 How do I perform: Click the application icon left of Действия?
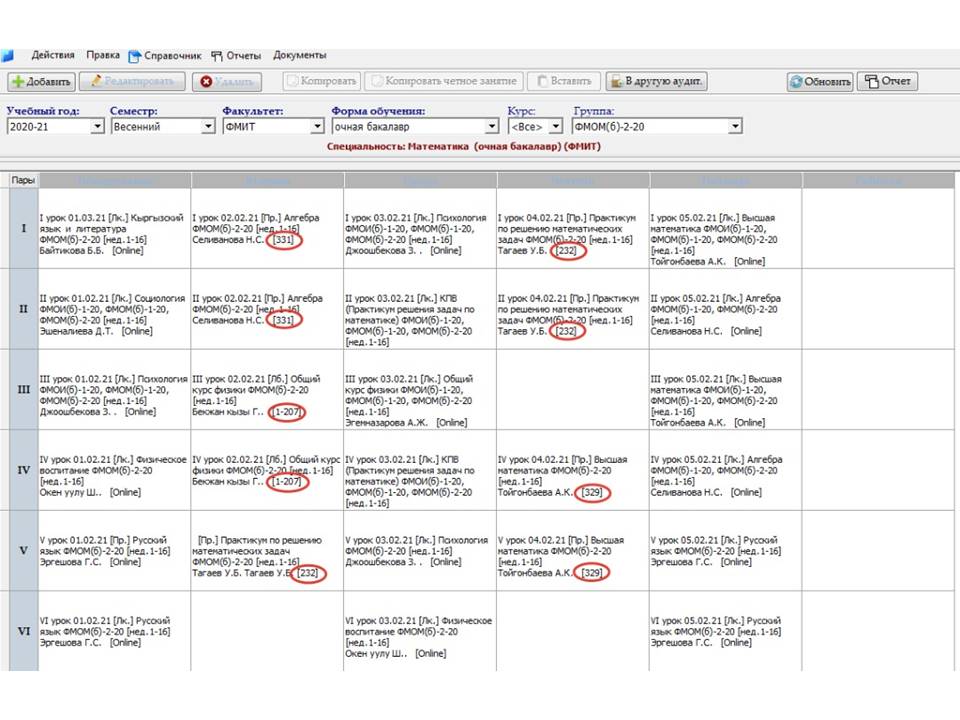[x=8, y=56]
